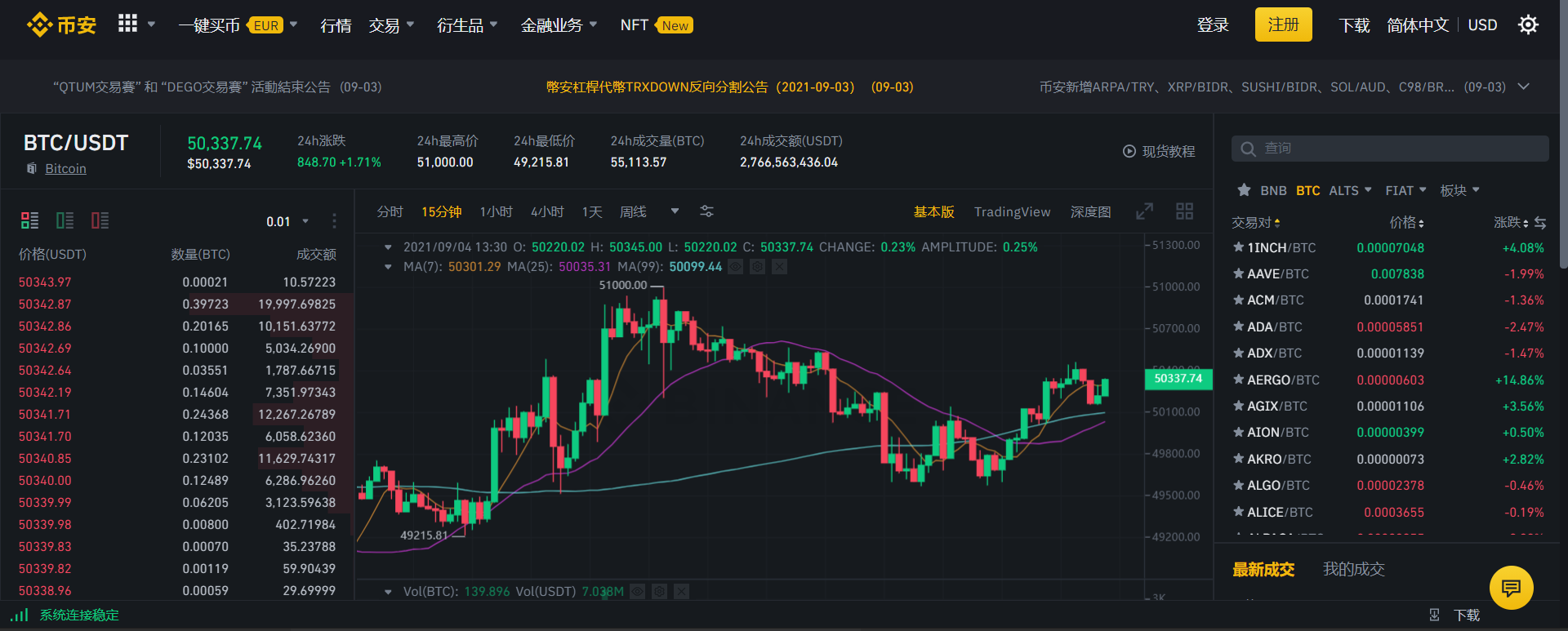Open the 金融业务 dropdown menu

click(x=559, y=25)
